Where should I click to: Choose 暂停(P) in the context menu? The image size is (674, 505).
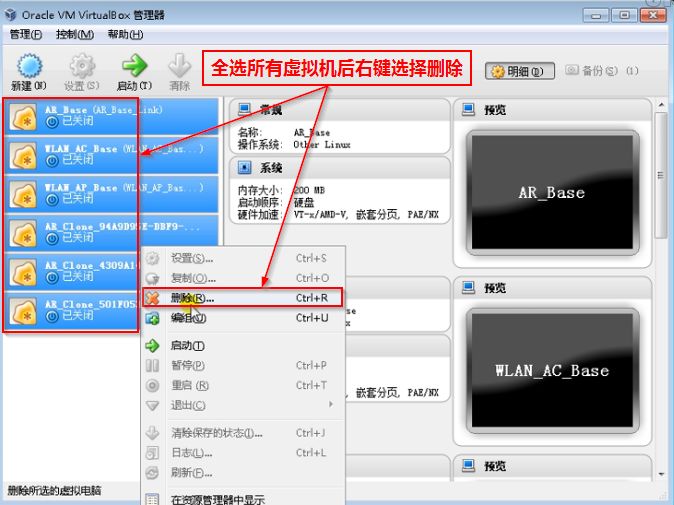243,365
